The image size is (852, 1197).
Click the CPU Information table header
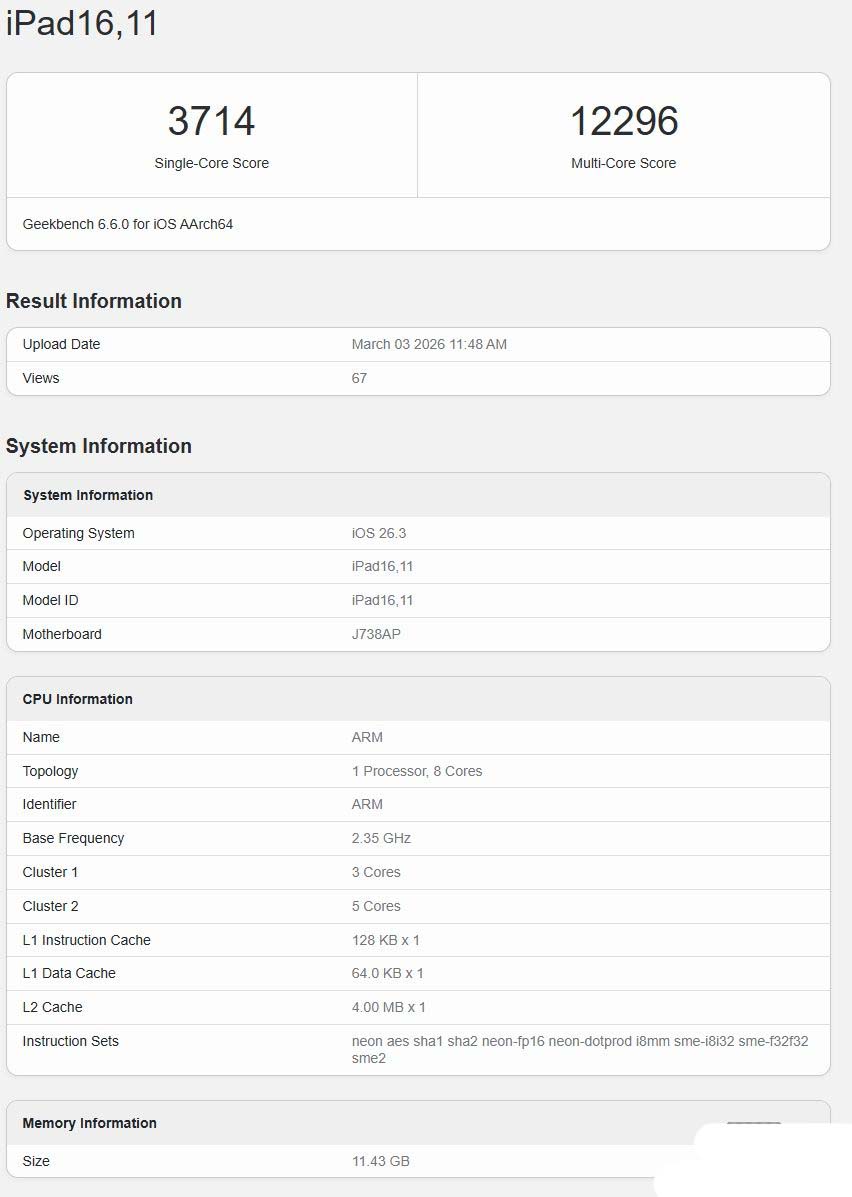[78, 699]
